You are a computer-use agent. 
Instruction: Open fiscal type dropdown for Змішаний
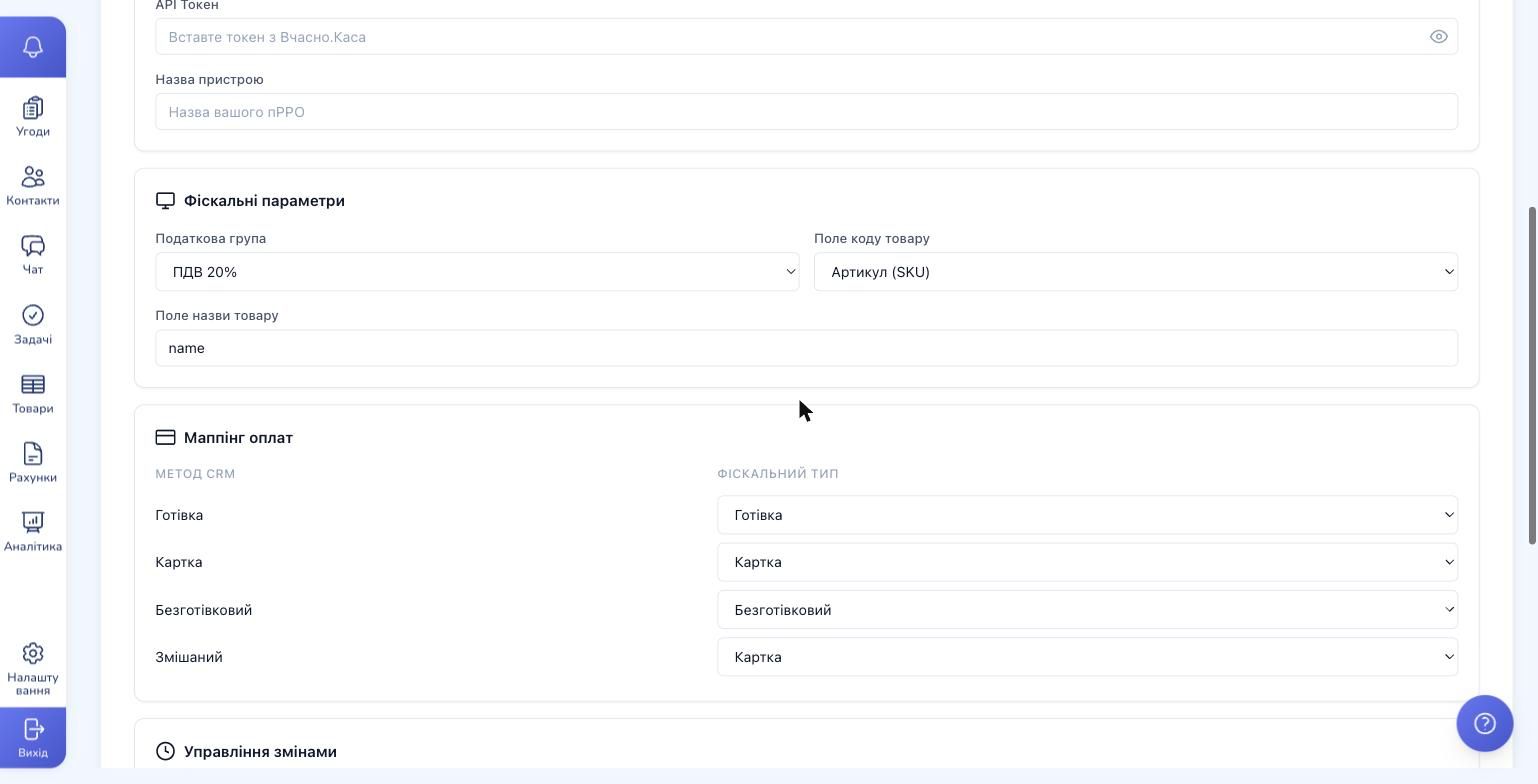point(1087,657)
